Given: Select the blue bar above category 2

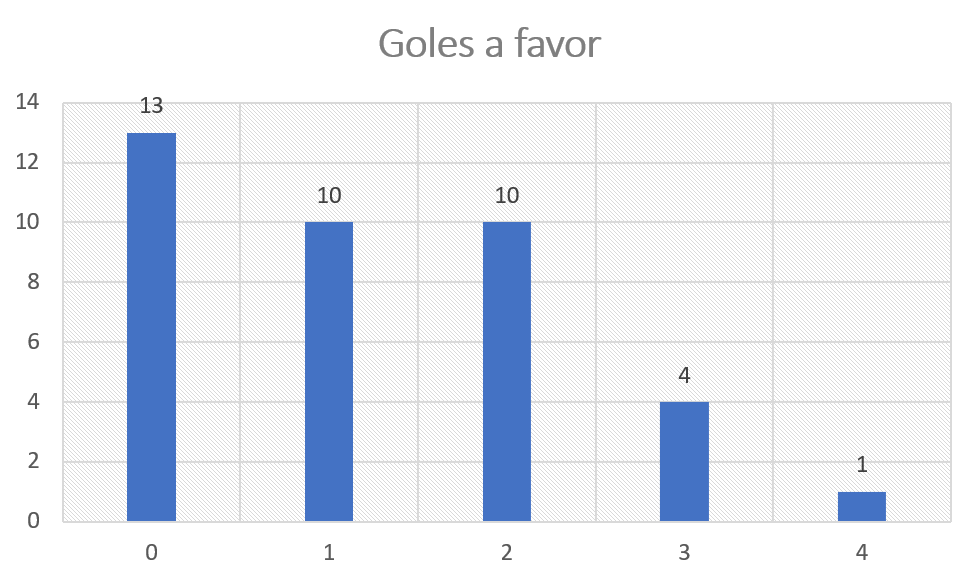Looking at the screenshot, I should click(x=507, y=371).
